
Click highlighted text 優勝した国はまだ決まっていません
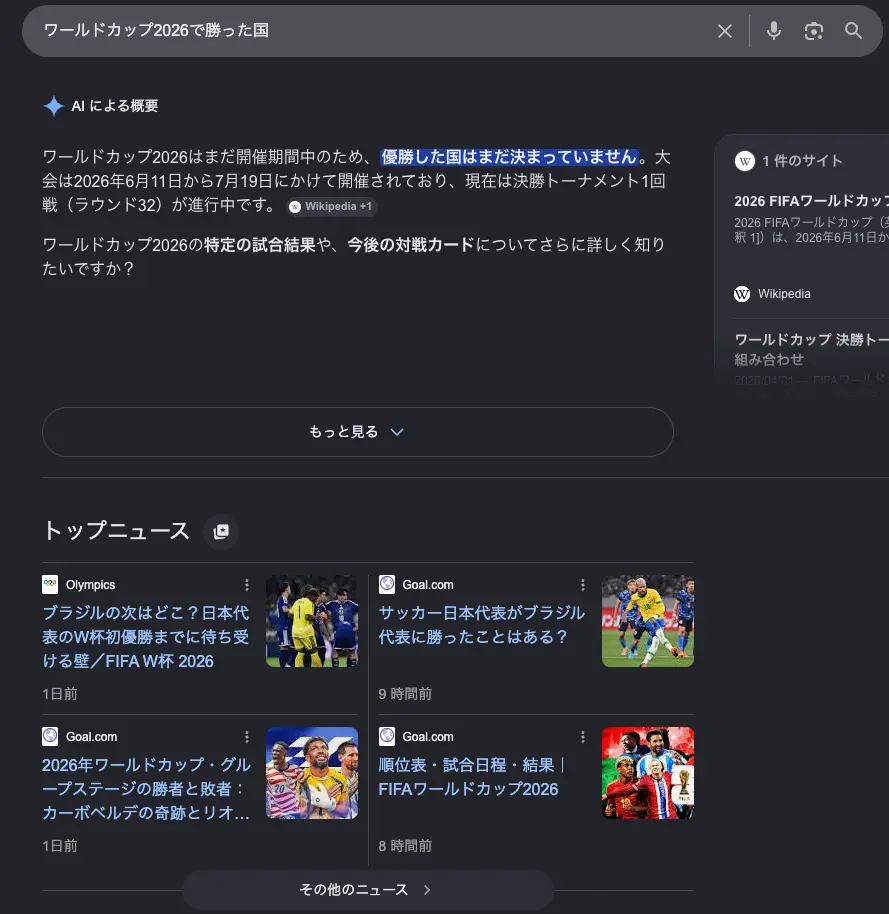tap(509, 157)
